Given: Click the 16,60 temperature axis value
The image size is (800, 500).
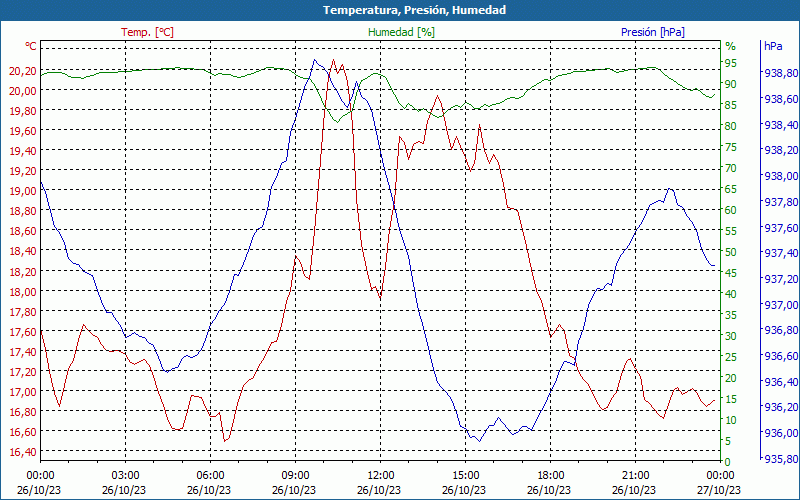Looking at the screenshot, I should pos(23,432).
